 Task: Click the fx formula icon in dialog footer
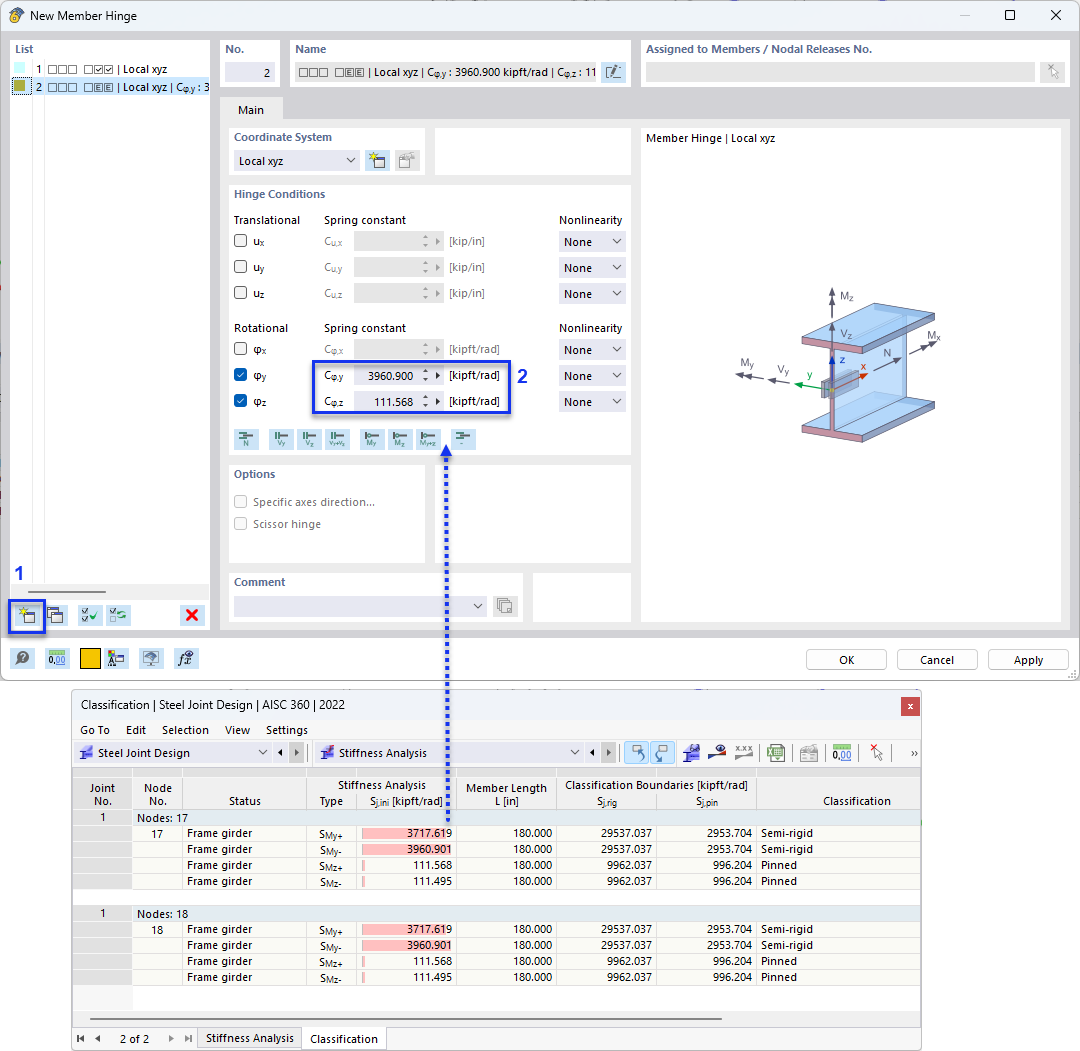click(186, 659)
